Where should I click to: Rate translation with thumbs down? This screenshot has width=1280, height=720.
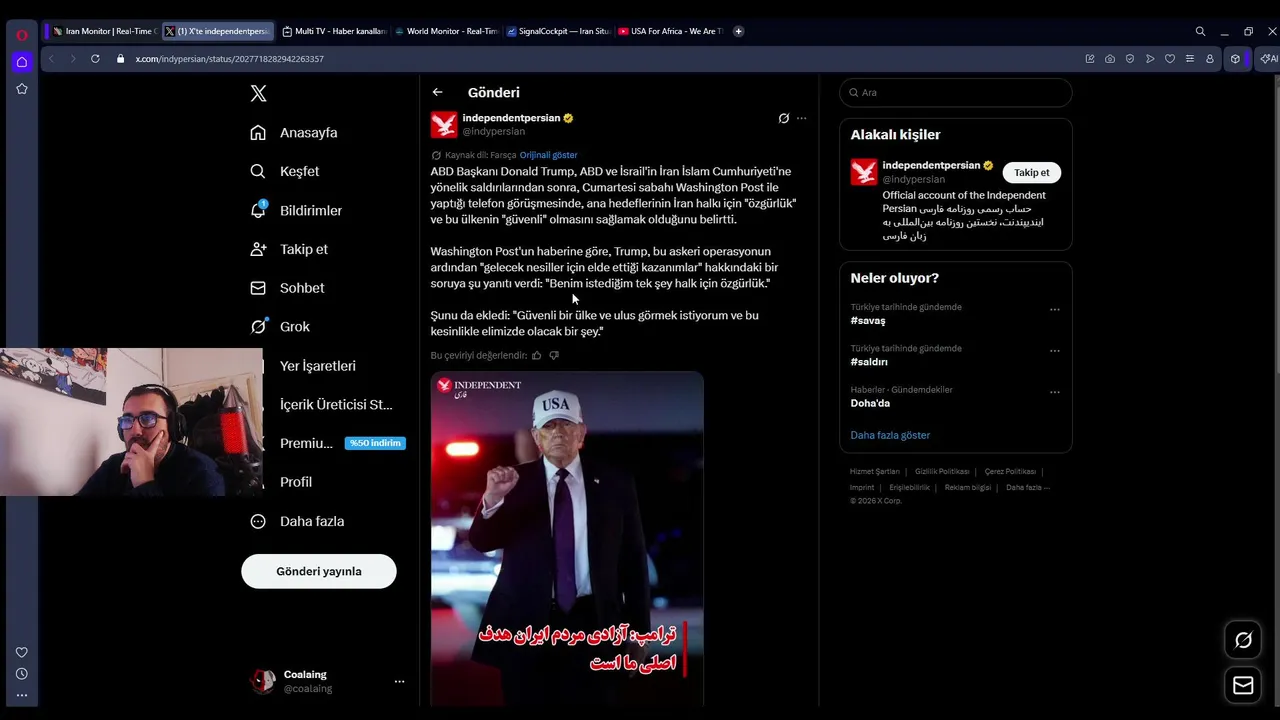tap(554, 355)
